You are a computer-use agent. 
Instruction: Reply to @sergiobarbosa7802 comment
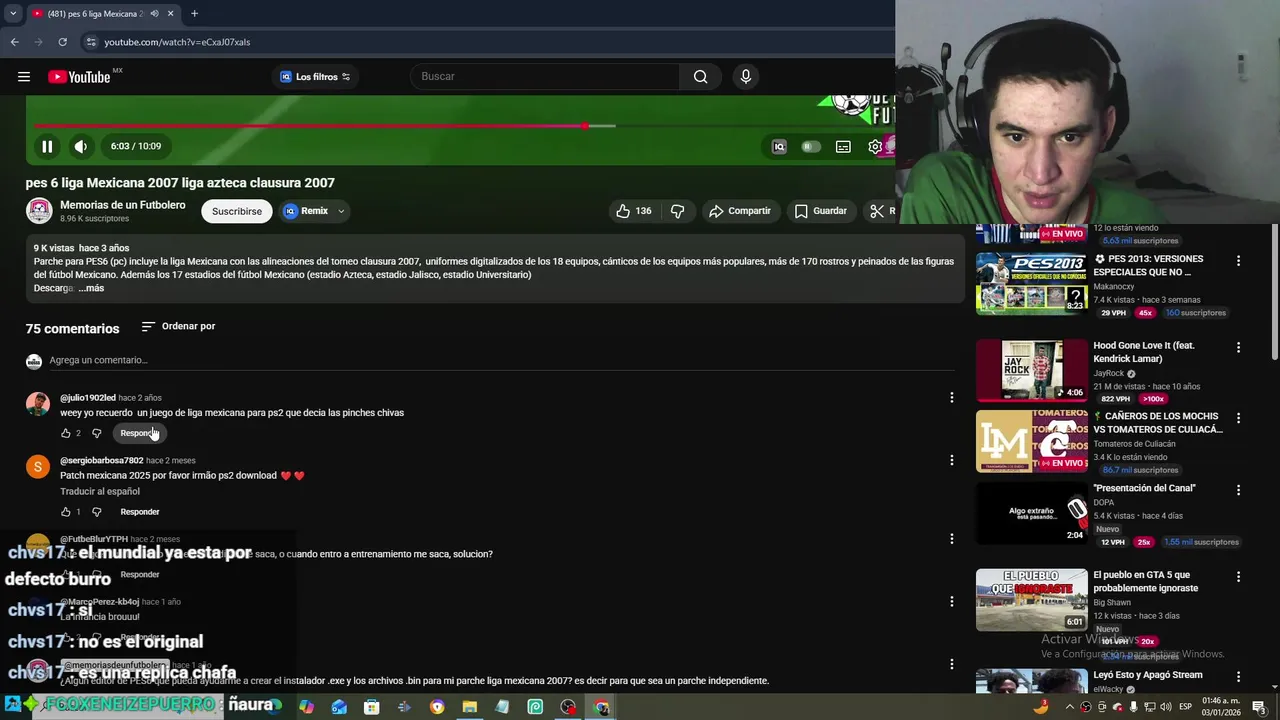[x=140, y=512]
